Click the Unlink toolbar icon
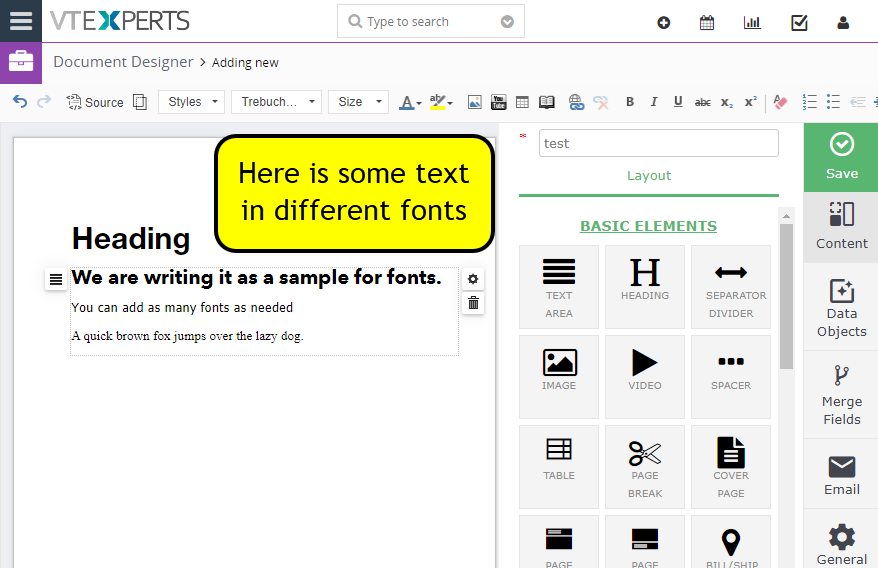 point(601,102)
